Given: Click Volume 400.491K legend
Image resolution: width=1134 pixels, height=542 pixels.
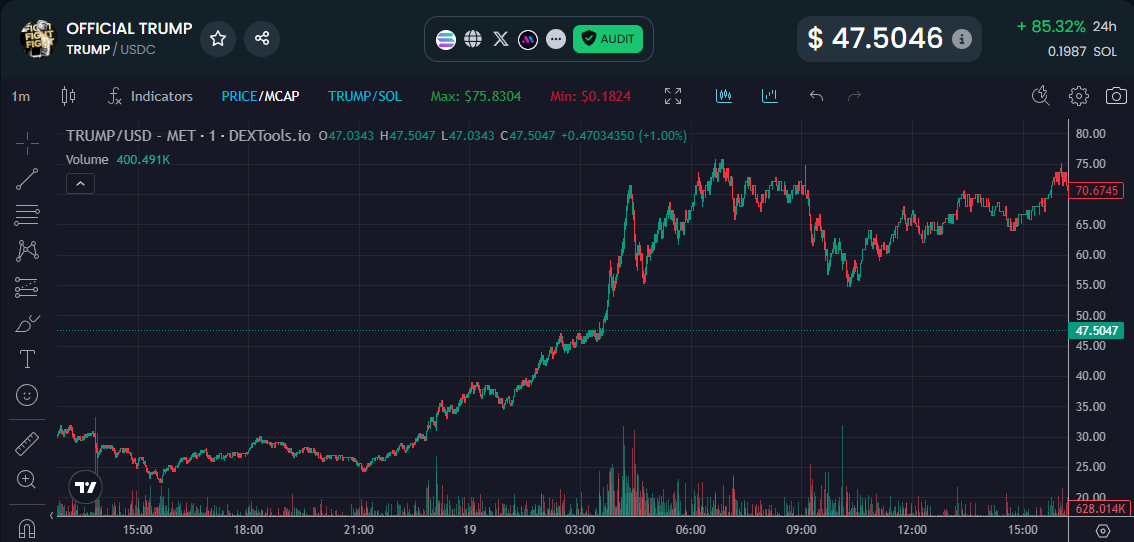Looking at the screenshot, I should pyautogui.click(x=119, y=159).
